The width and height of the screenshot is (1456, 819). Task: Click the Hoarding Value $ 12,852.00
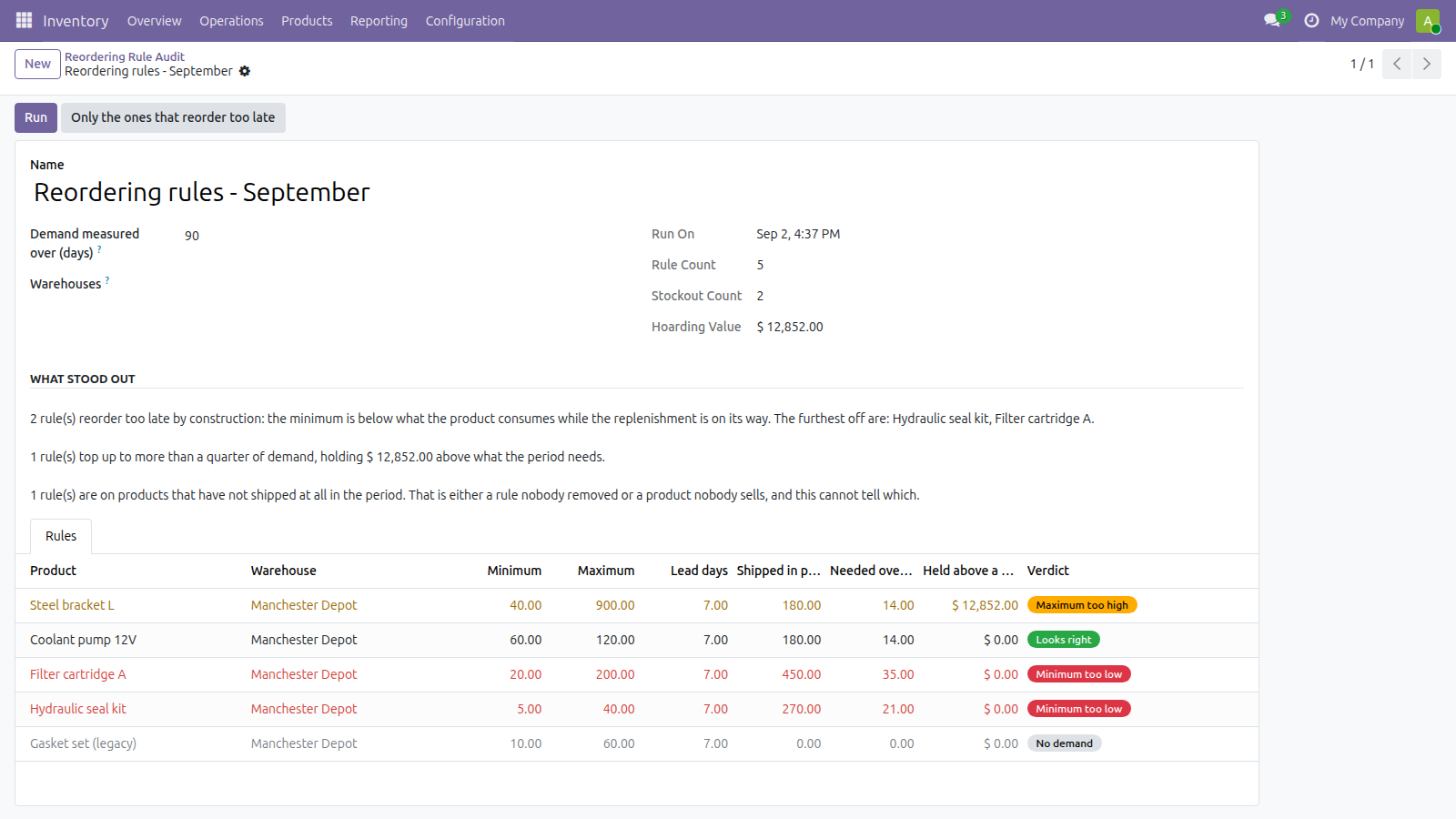point(790,327)
